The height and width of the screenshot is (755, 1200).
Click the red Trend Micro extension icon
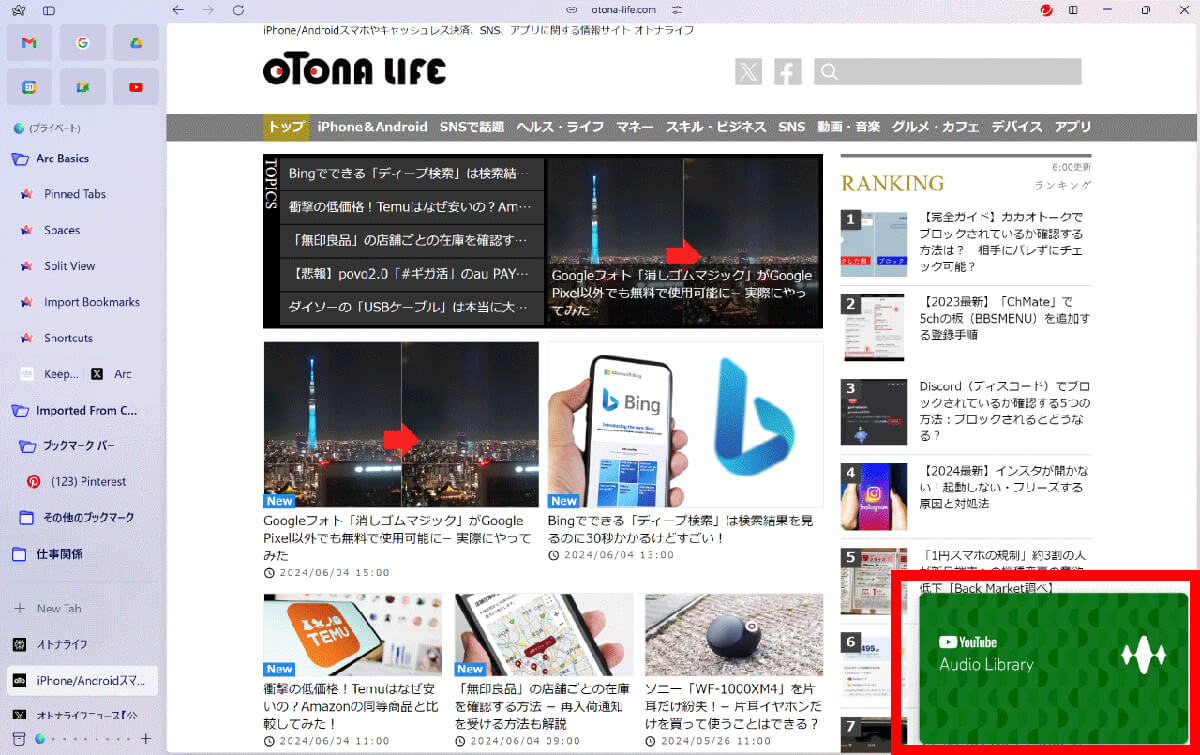pyautogui.click(x=1046, y=10)
